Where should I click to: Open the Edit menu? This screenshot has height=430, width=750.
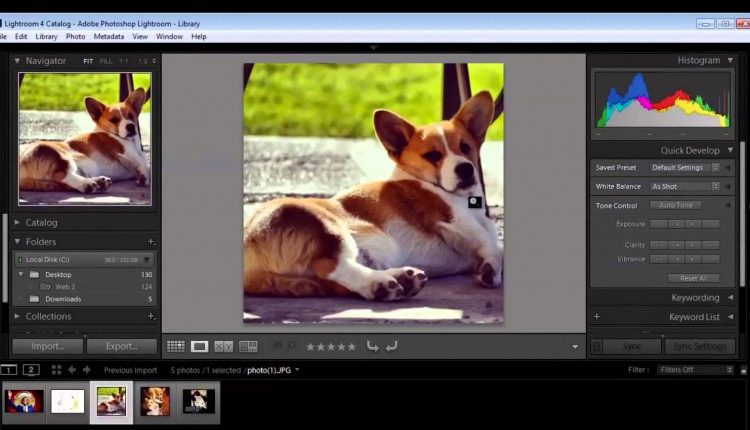pyautogui.click(x=21, y=36)
